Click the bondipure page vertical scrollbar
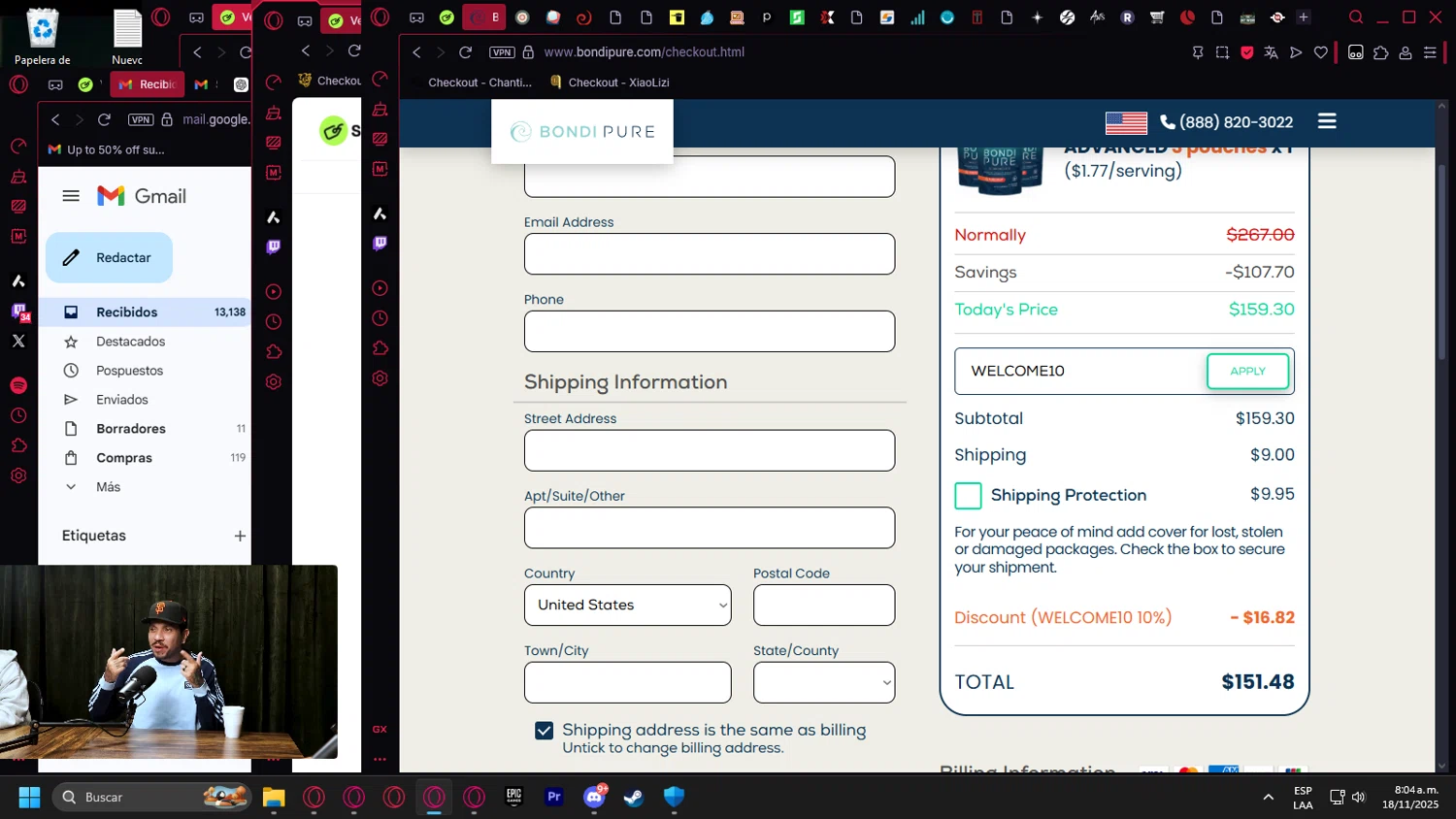1456x819 pixels. click(x=1441, y=262)
